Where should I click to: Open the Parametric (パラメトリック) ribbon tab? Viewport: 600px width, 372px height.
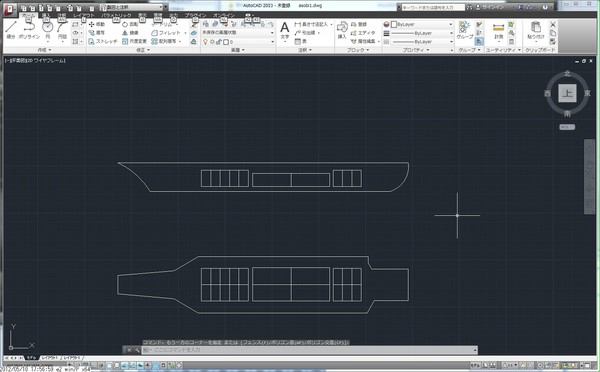click(116, 15)
